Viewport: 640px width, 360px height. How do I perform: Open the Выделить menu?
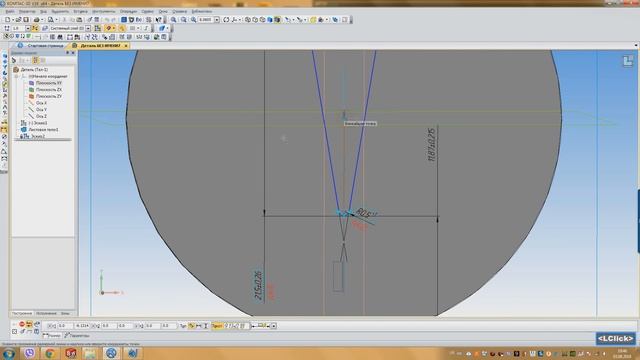click(x=60, y=11)
